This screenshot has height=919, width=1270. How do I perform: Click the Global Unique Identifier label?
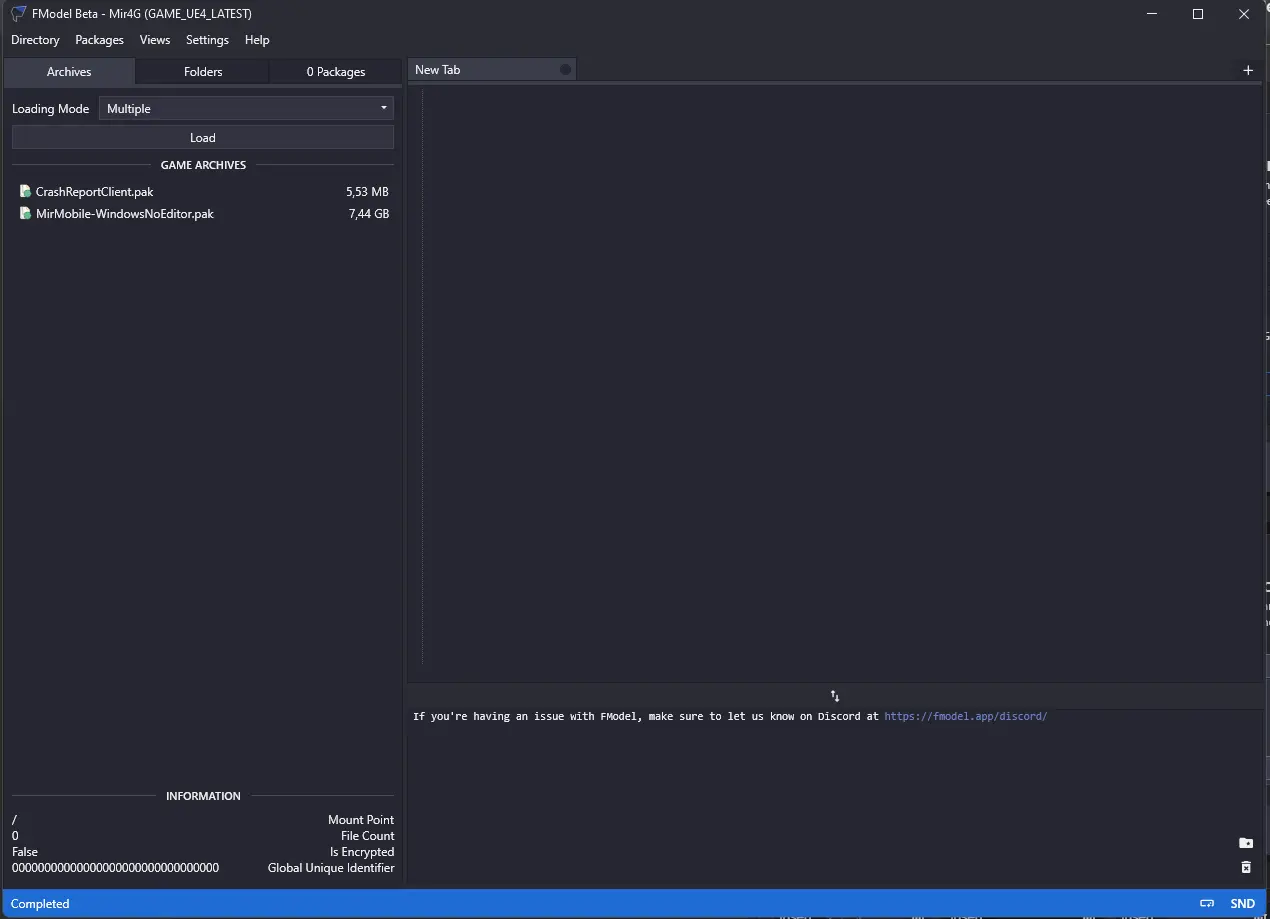click(x=331, y=868)
